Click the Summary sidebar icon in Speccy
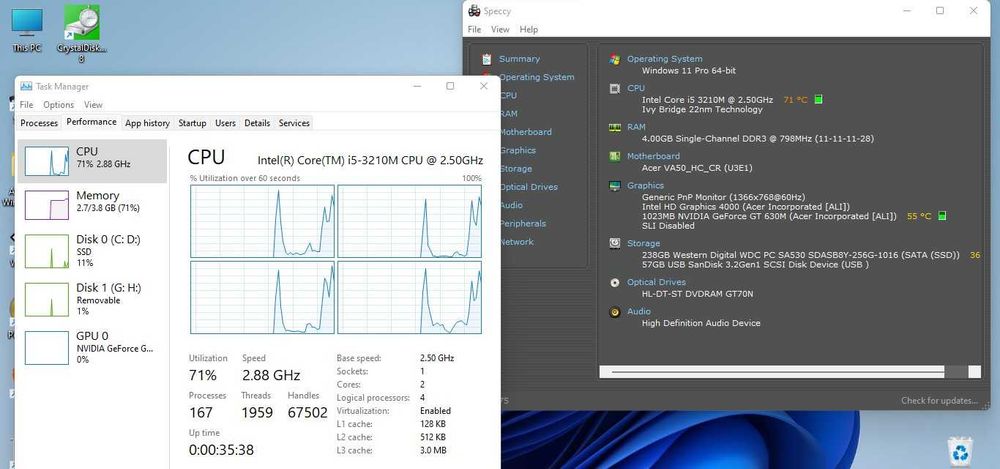 click(487, 59)
